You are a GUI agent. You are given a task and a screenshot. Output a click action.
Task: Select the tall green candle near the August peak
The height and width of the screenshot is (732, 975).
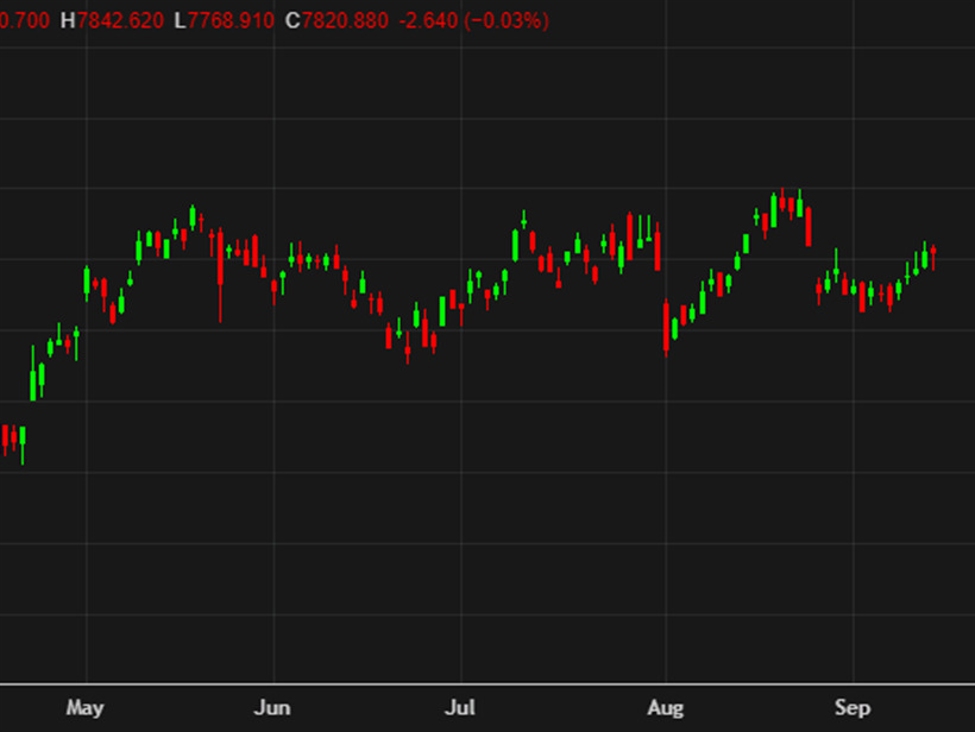coord(773,208)
